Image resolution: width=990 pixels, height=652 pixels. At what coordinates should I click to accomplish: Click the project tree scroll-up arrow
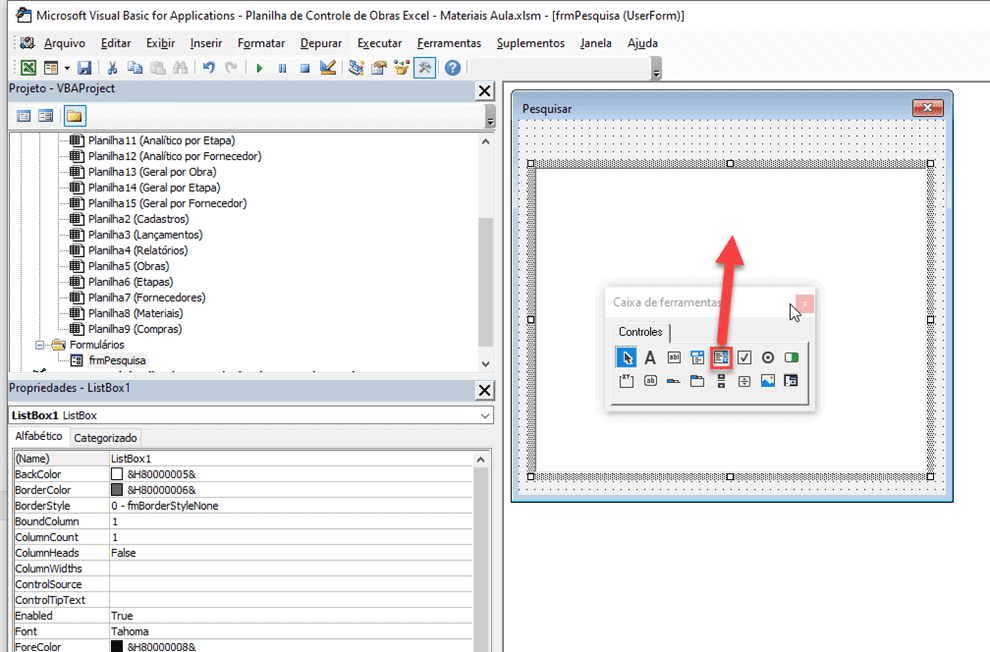(485, 141)
